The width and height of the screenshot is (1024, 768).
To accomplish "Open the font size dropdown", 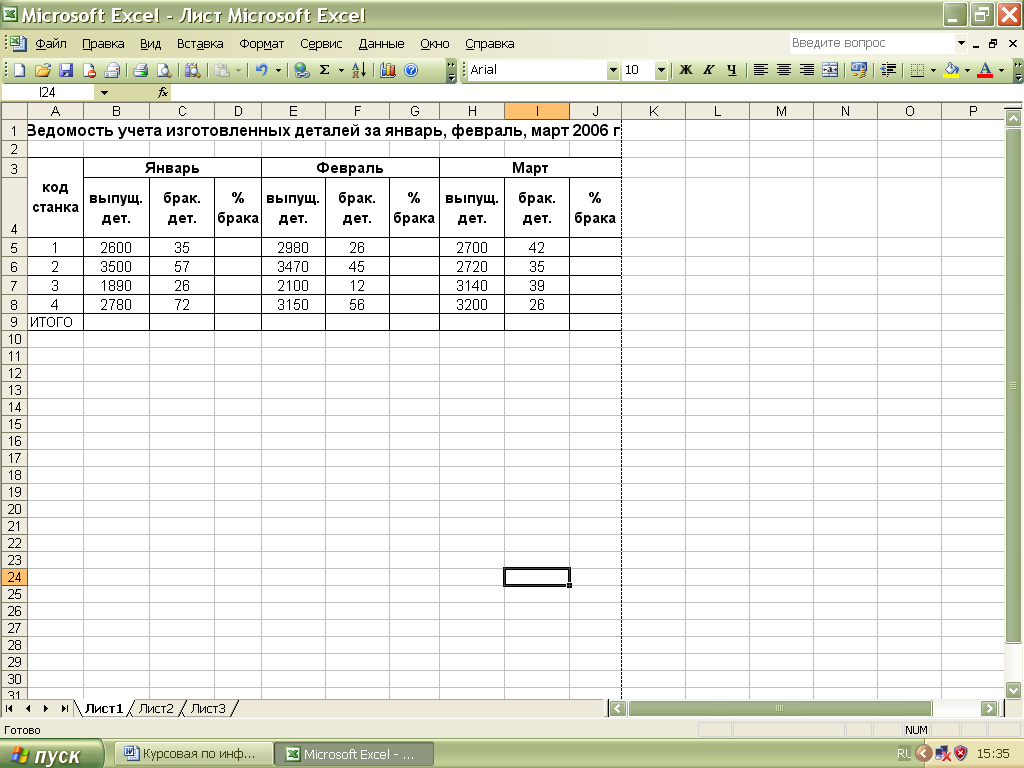I will click(661, 70).
